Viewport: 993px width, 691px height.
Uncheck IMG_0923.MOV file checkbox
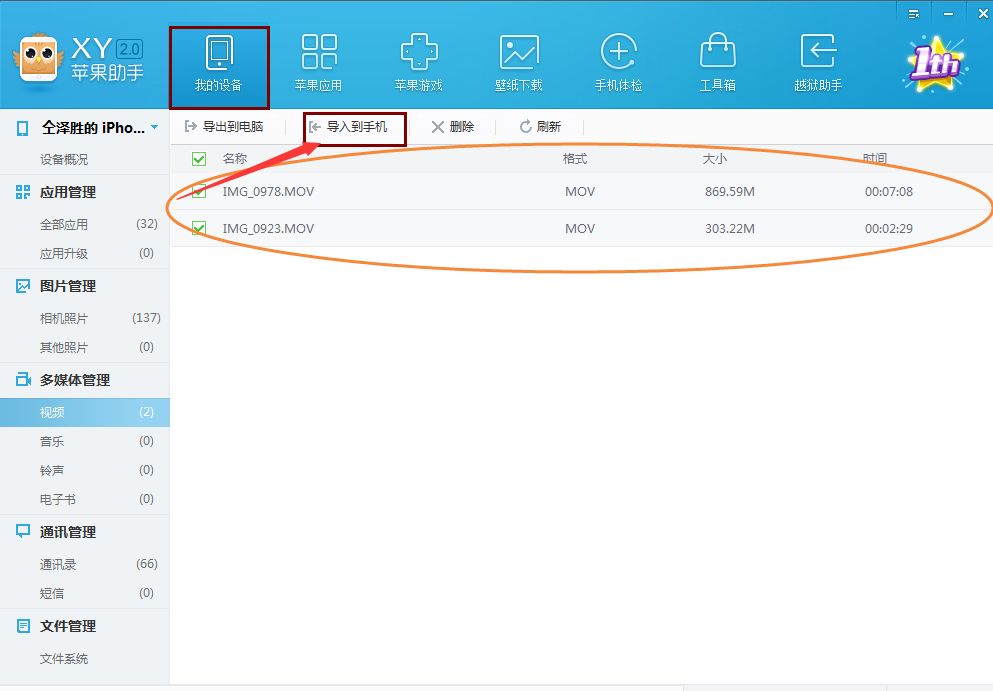click(198, 228)
